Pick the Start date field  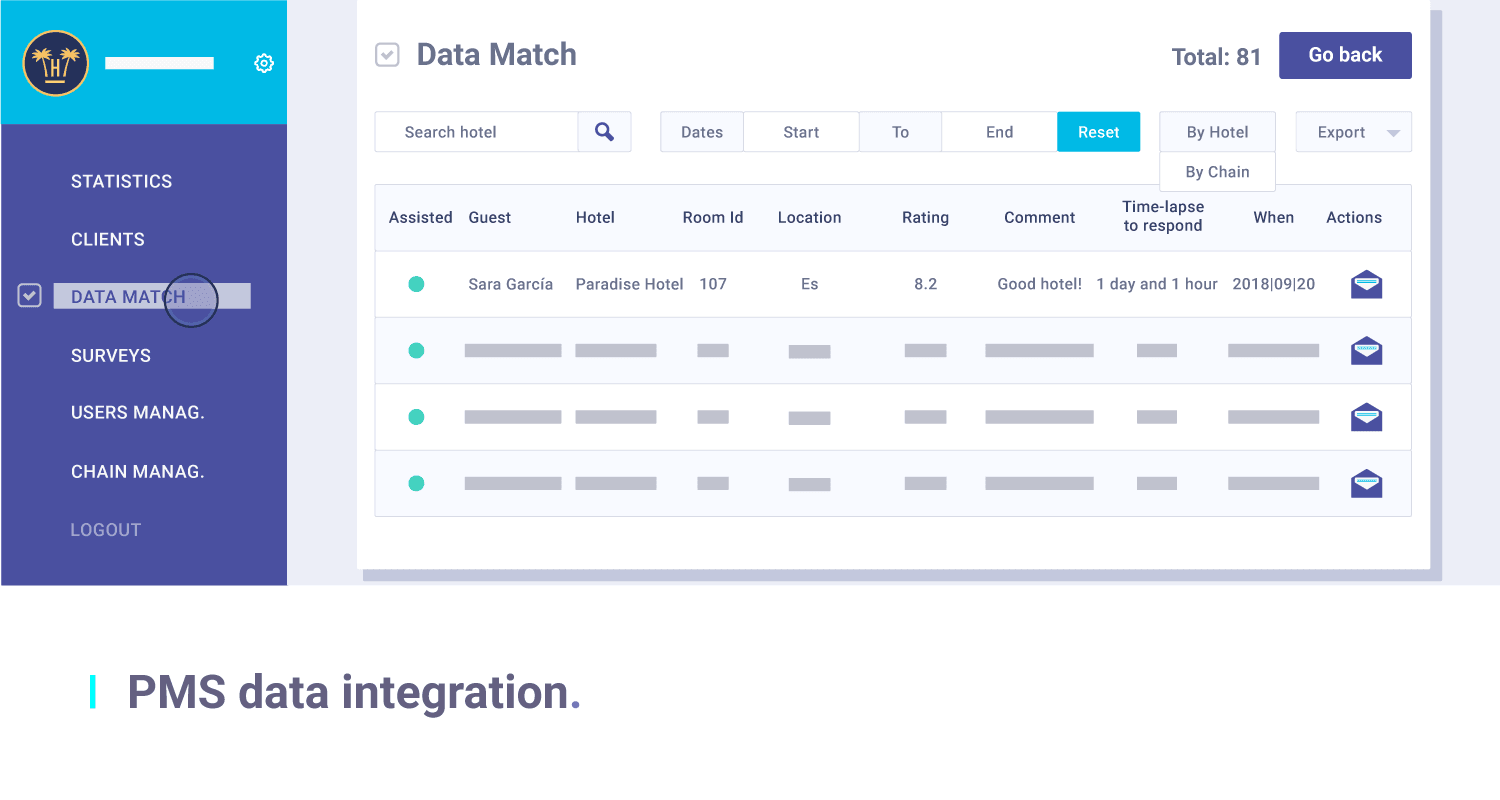801,132
